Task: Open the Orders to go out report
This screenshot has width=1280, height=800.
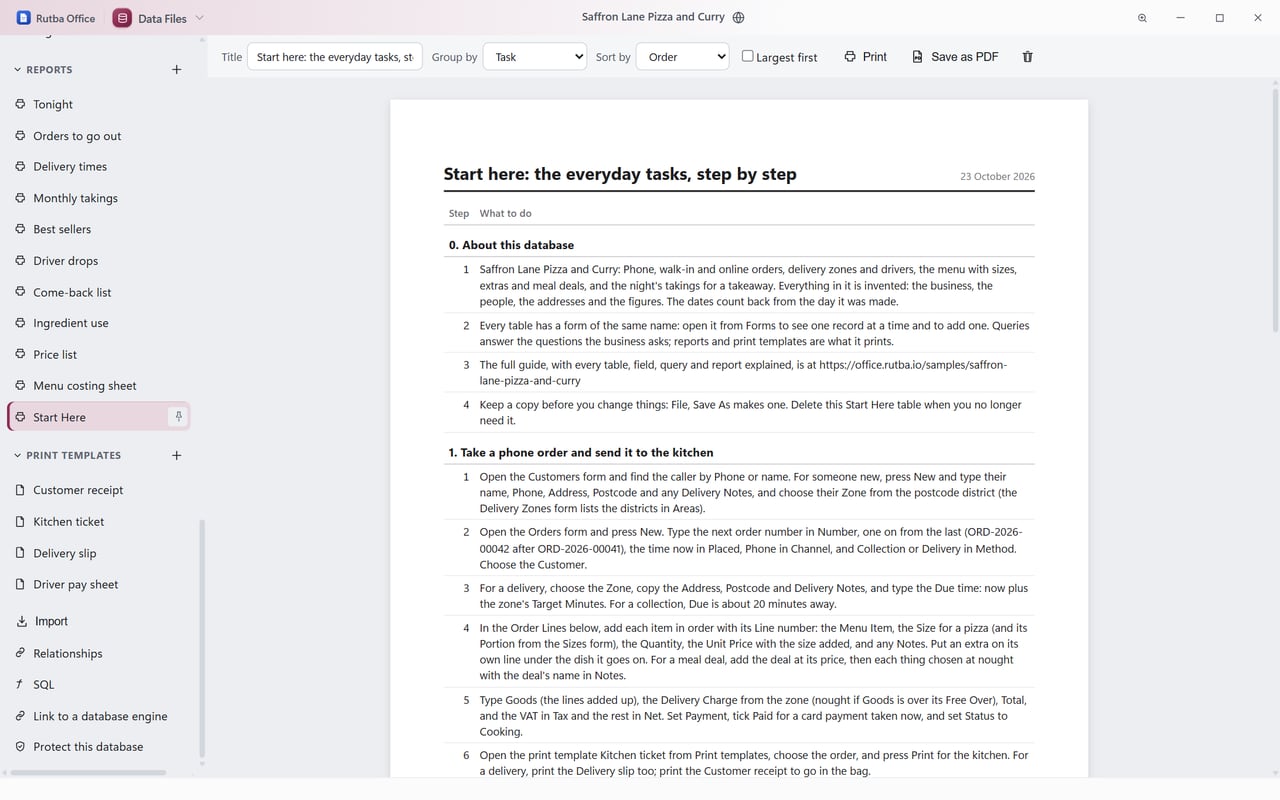Action: [98, 136]
